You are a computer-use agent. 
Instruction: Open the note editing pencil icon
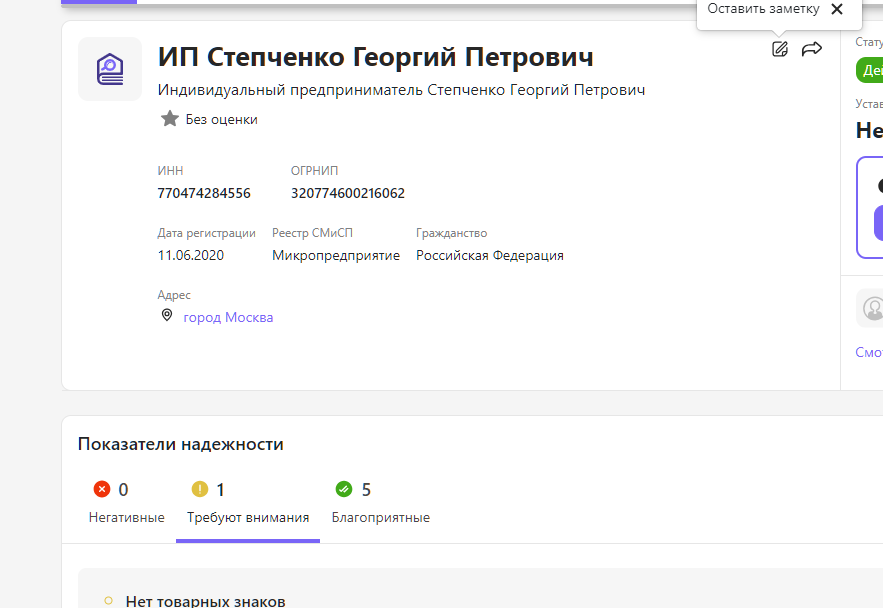779,48
